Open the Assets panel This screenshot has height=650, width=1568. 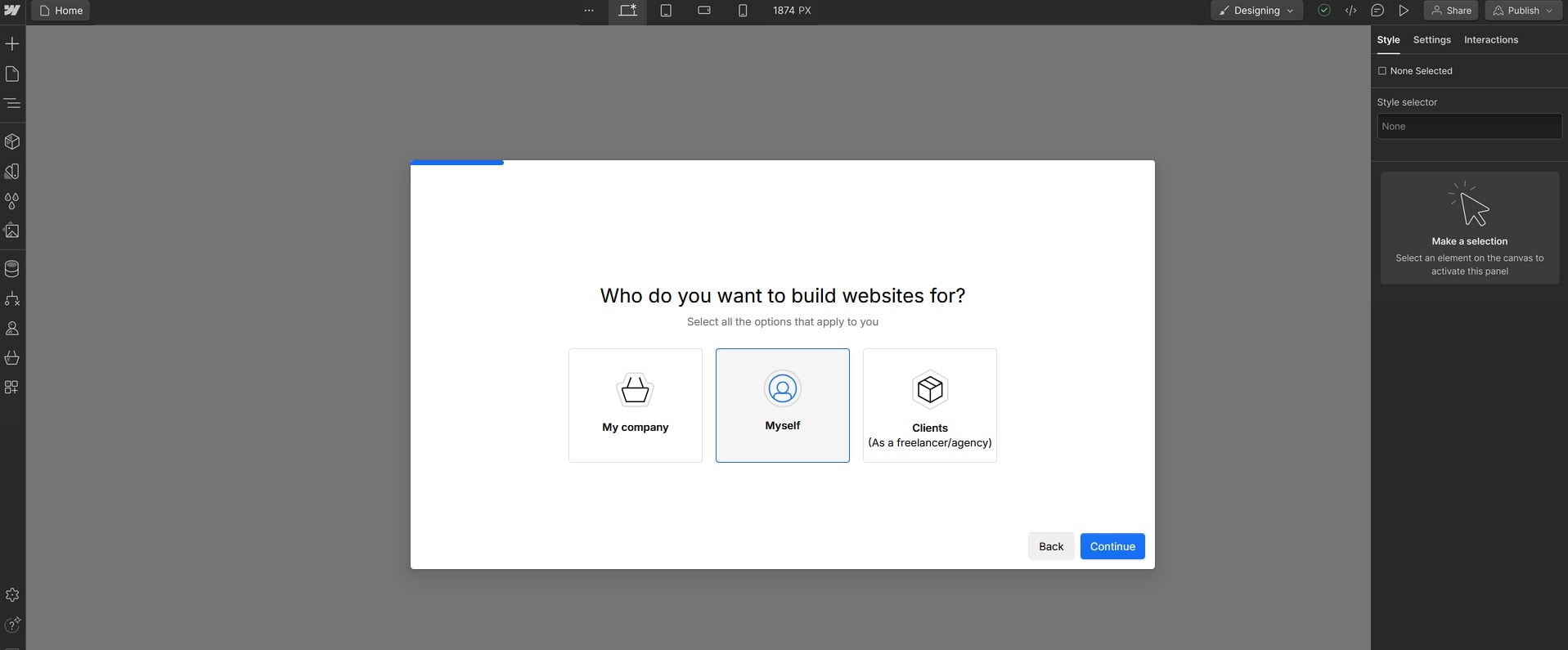tap(12, 231)
